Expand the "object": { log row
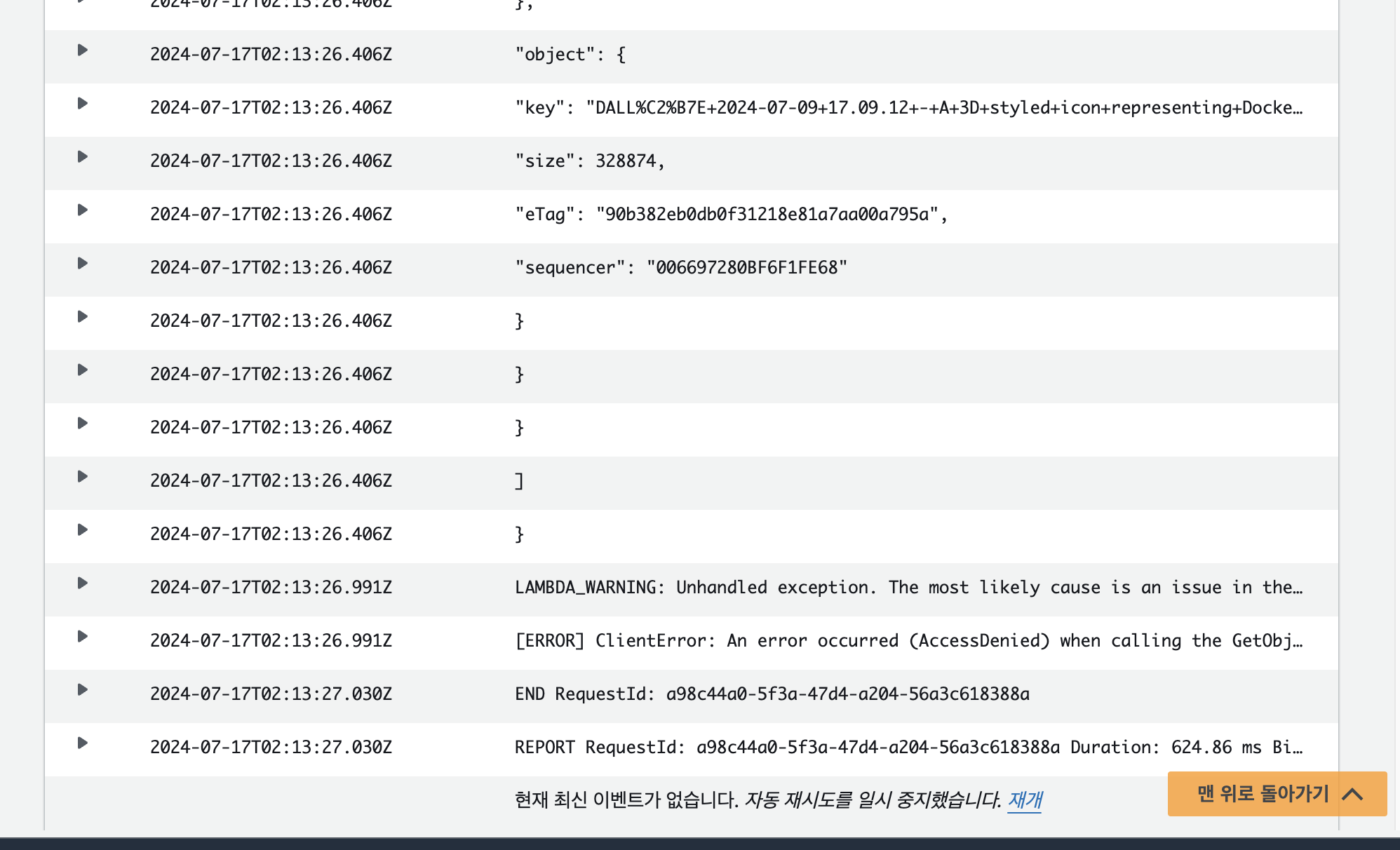1400x850 pixels. 82,50
